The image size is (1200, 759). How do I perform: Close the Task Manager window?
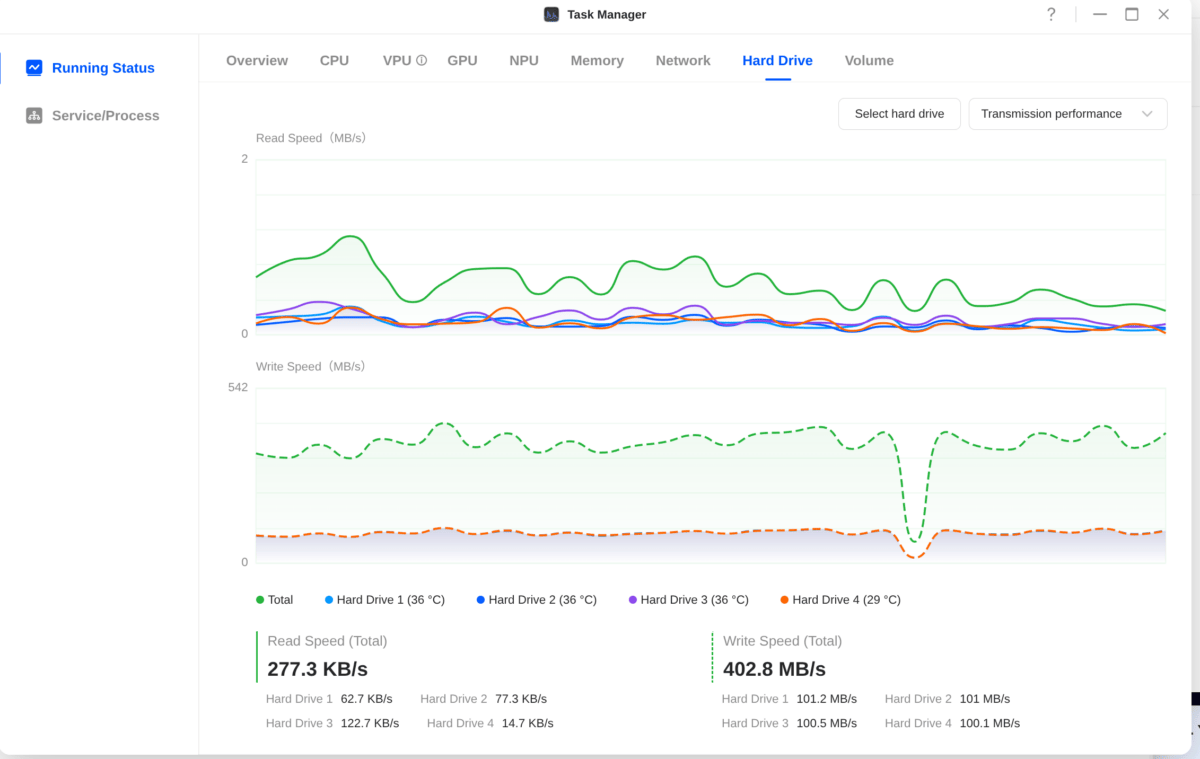(1163, 14)
